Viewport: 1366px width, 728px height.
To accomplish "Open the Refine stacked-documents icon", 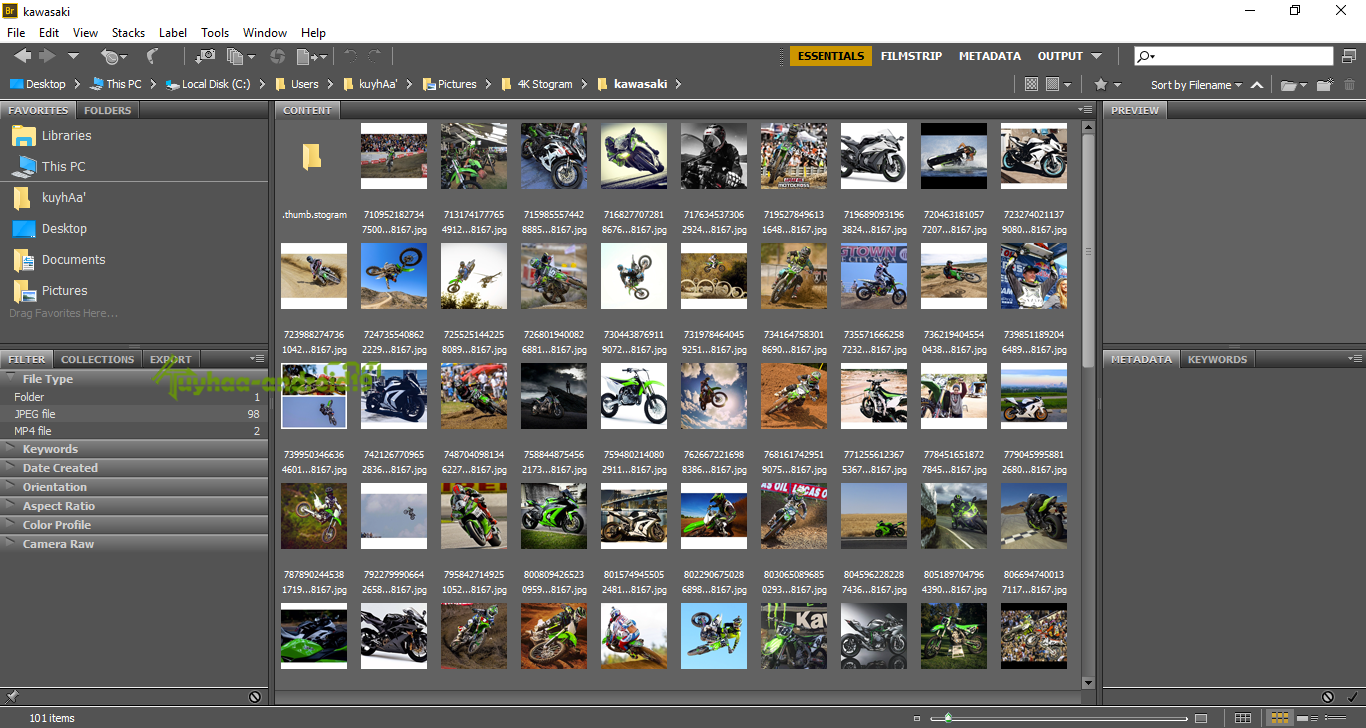I will (233, 56).
